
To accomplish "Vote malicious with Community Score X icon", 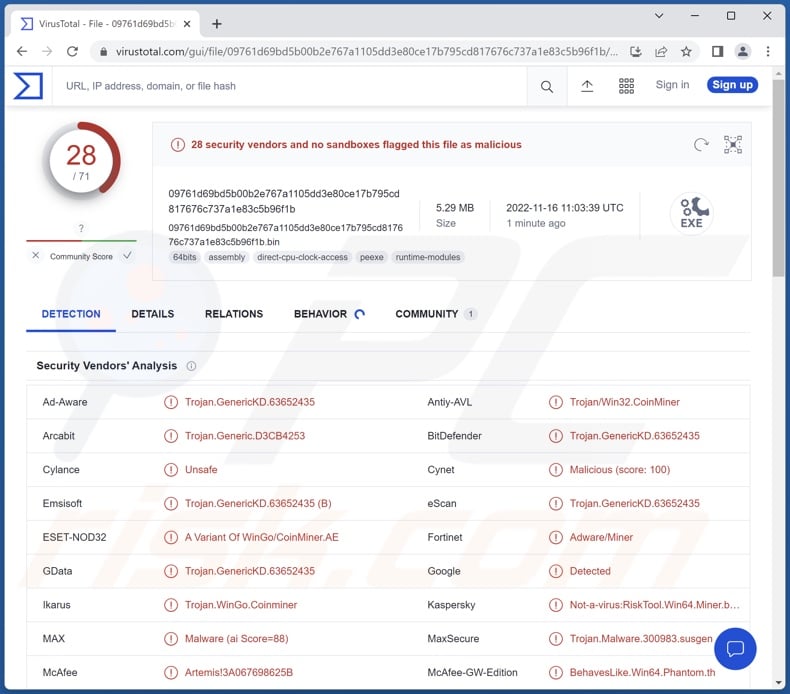I will click(x=35, y=256).
